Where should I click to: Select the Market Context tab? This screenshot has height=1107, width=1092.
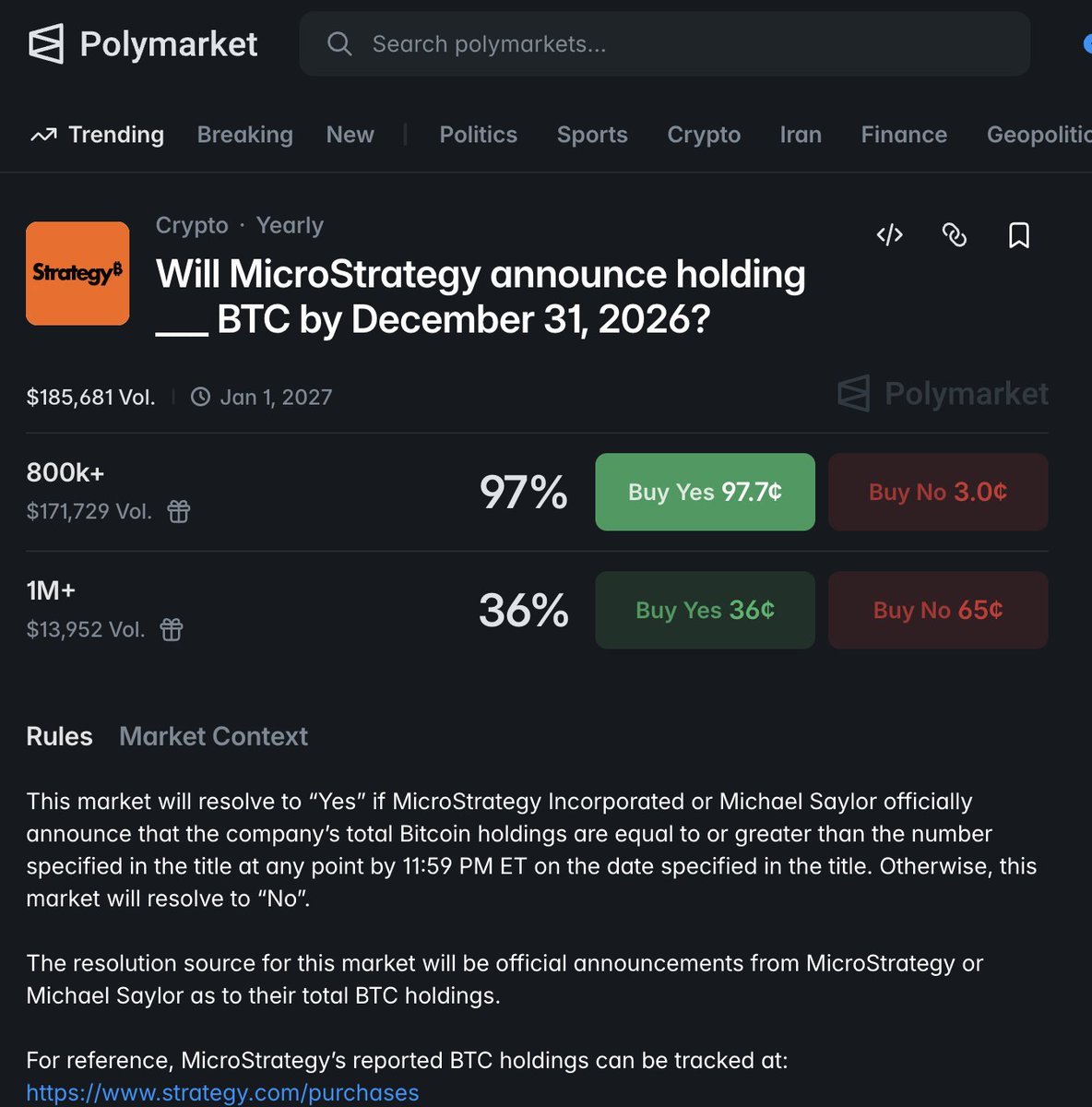tap(213, 736)
